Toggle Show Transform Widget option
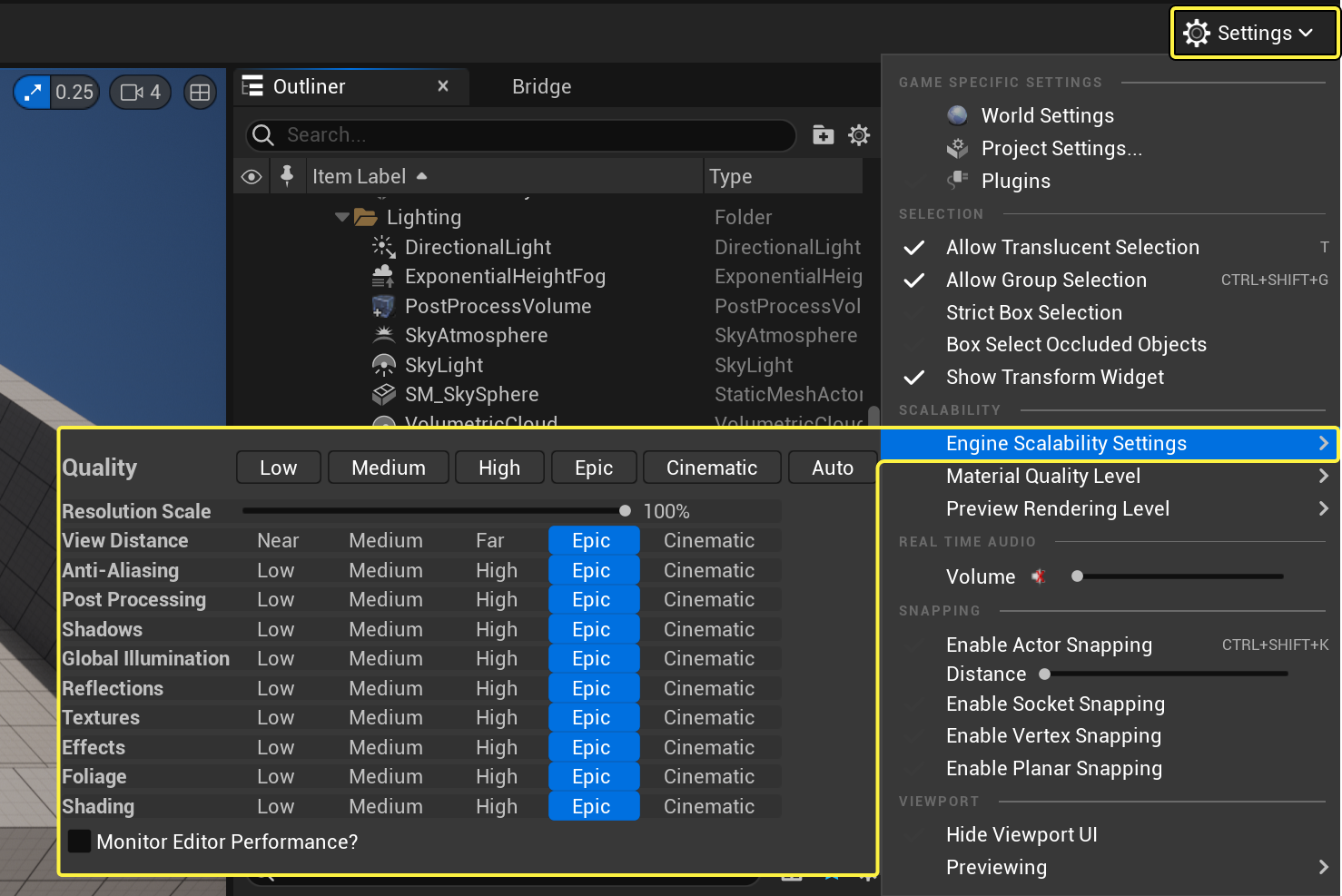Viewport: 1342px width, 896px height. pos(1054,377)
